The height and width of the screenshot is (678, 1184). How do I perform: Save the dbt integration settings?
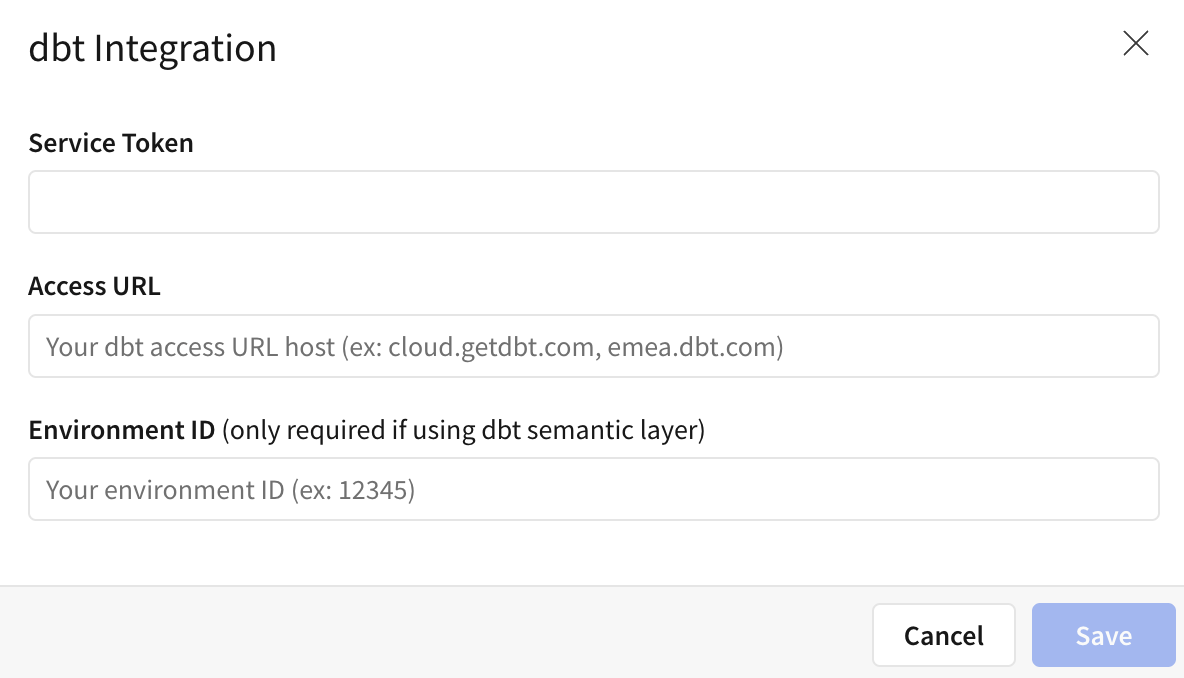[x=1103, y=635]
